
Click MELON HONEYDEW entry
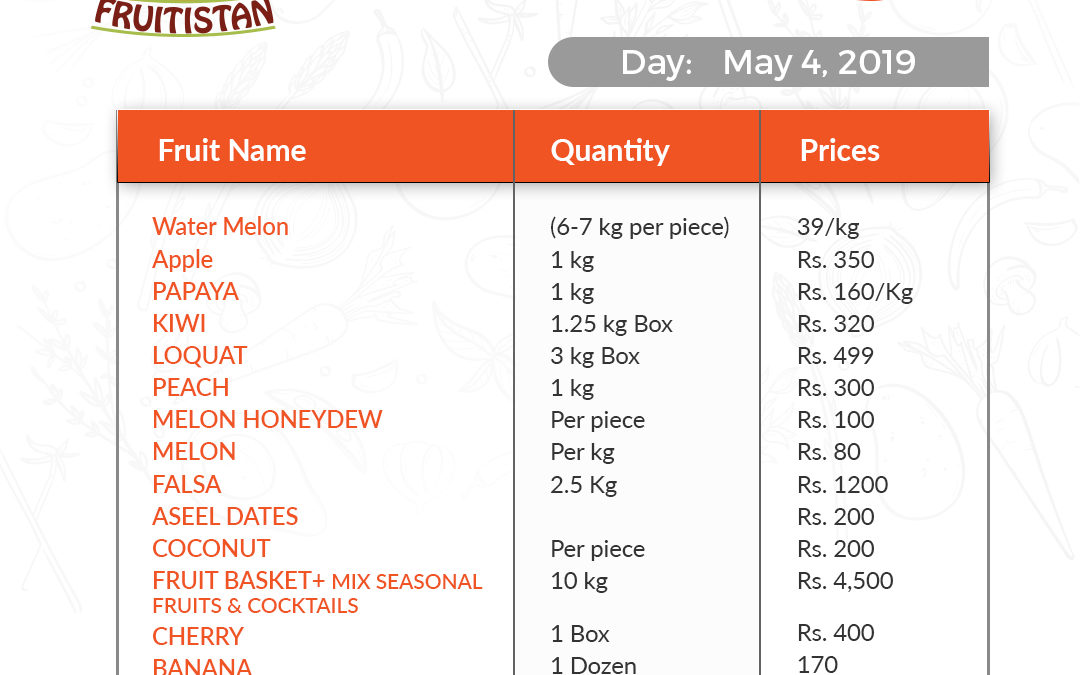(x=267, y=419)
